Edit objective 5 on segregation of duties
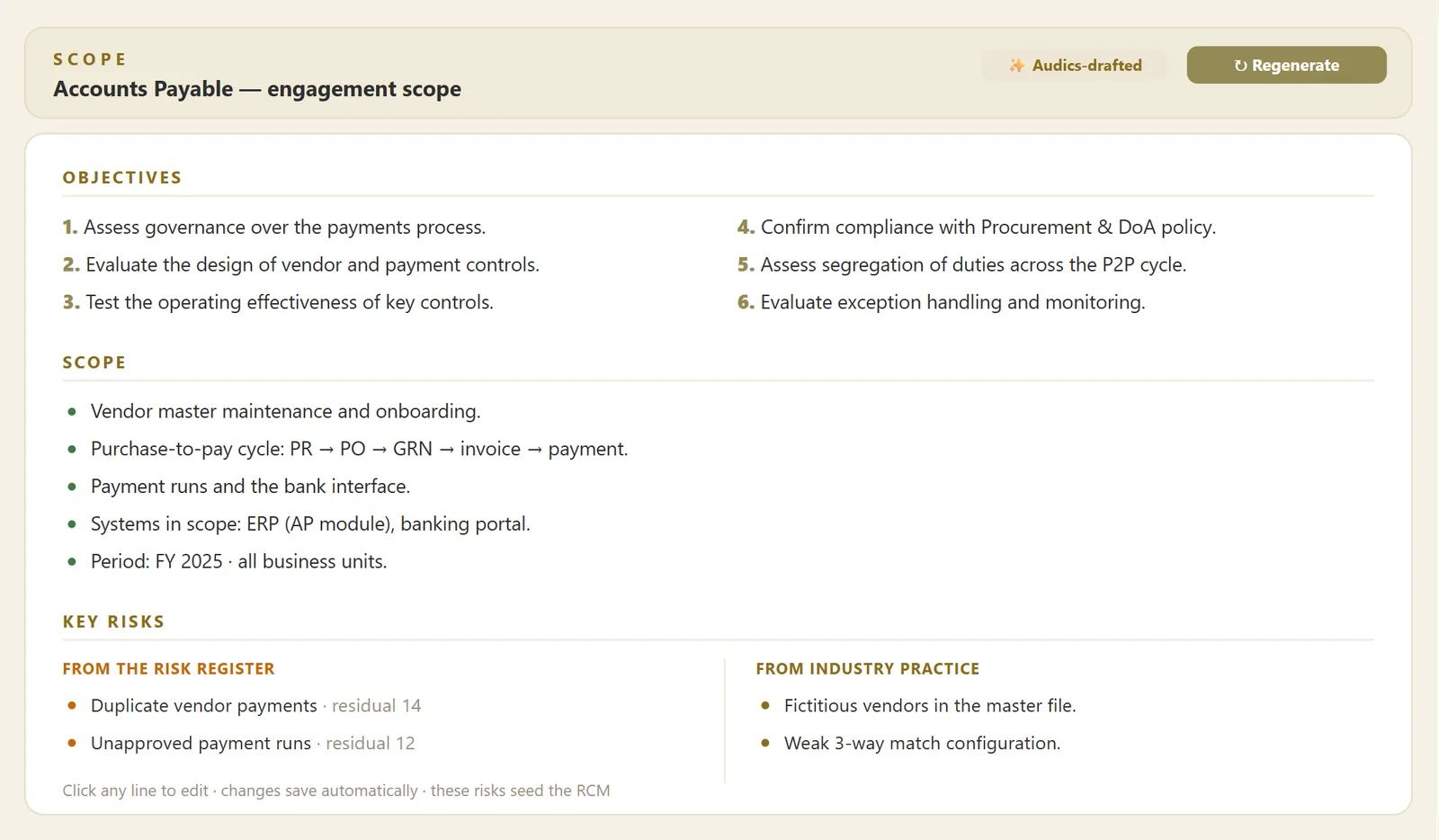 click(x=962, y=265)
